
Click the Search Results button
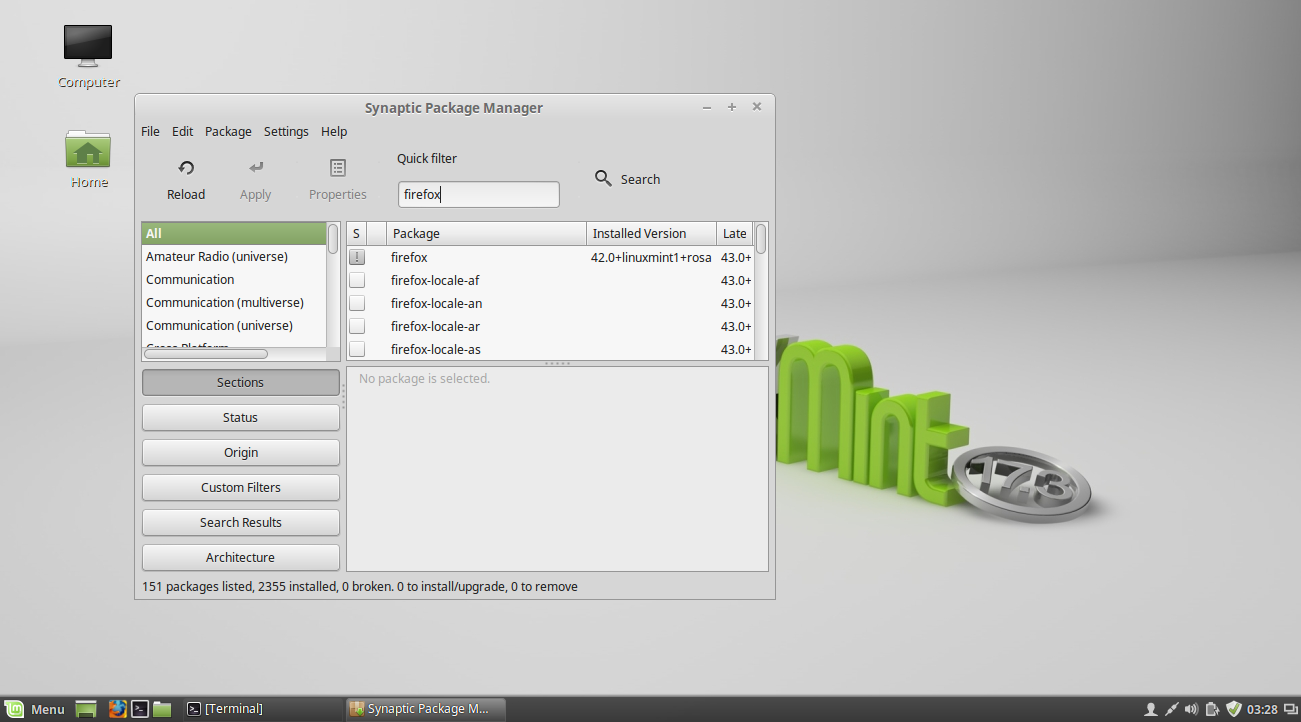241,522
